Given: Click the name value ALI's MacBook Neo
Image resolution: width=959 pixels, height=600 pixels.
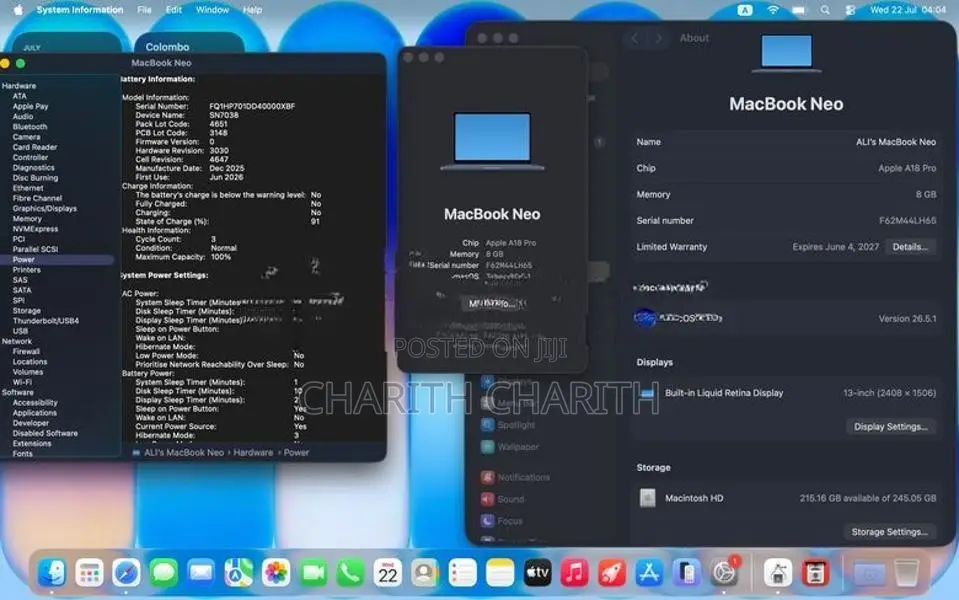Looking at the screenshot, I should 896,142.
